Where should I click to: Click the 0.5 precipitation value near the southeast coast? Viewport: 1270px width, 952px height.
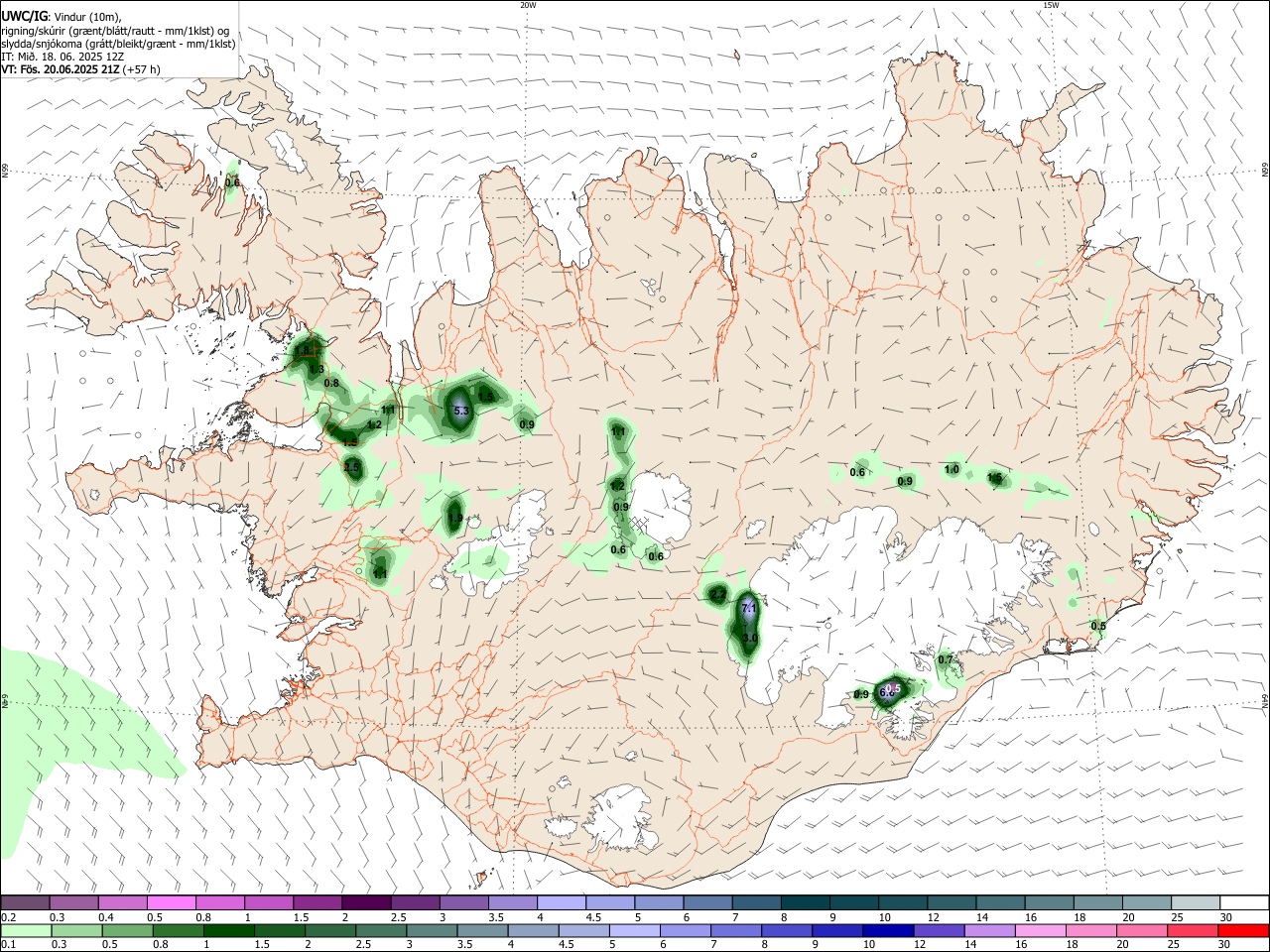pos(1097,626)
